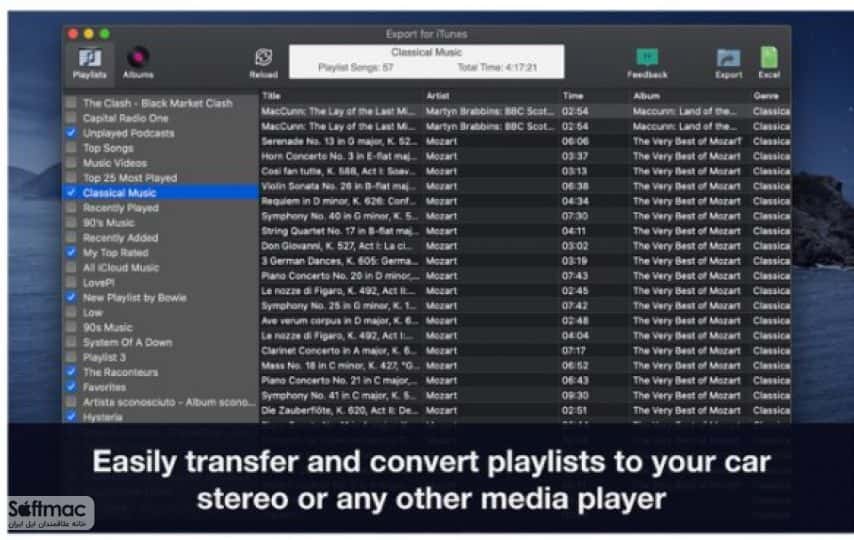The width and height of the screenshot is (854, 540).
Task: Uncheck The Raconteurs checkbox
Action: click(71, 372)
